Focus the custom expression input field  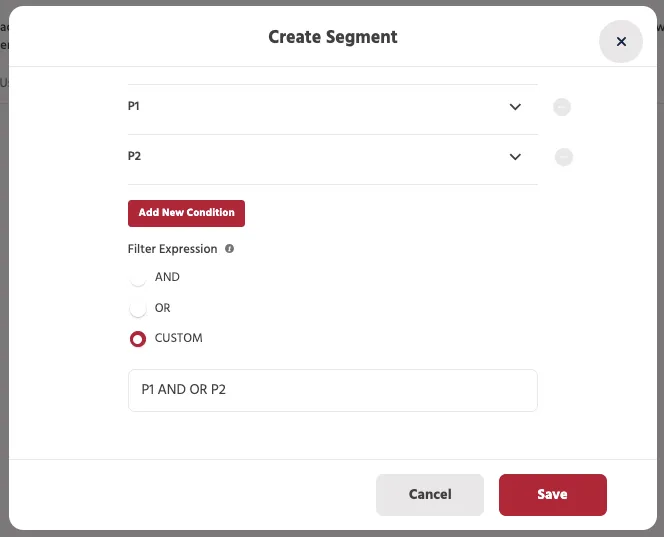pos(333,390)
